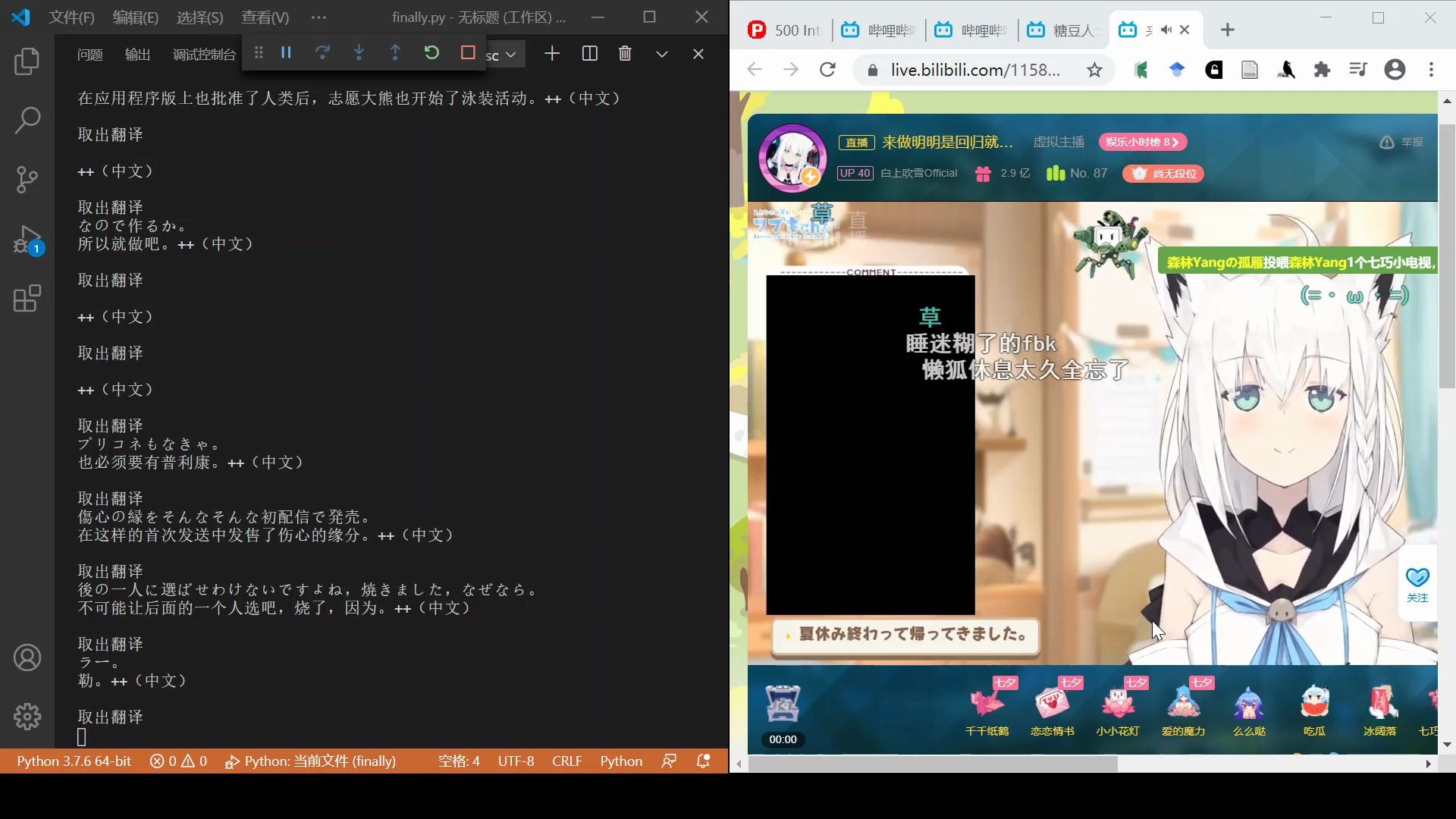Reload the bilibili live page
The height and width of the screenshot is (819, 1456).
point(827,70)
